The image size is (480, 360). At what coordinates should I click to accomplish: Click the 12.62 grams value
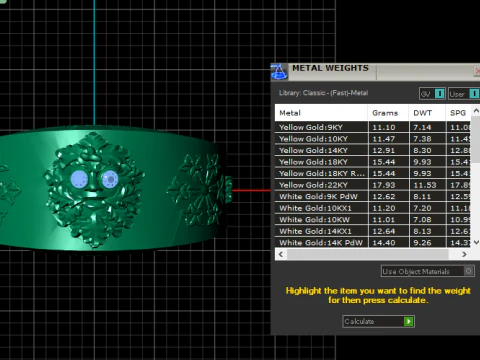(x=384, y=197)
